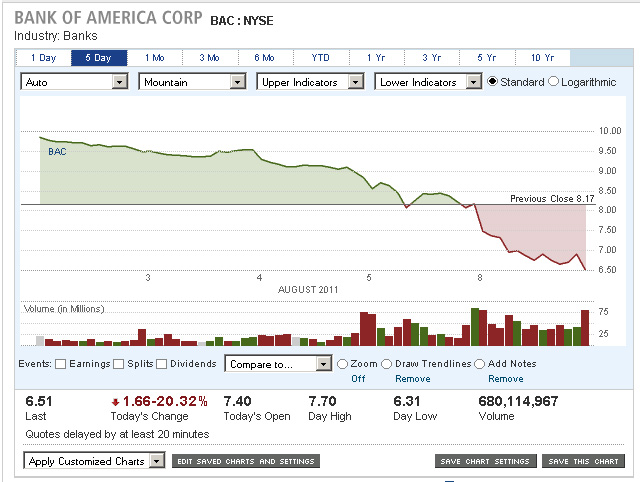View the YTD chart range

[321, 58]
